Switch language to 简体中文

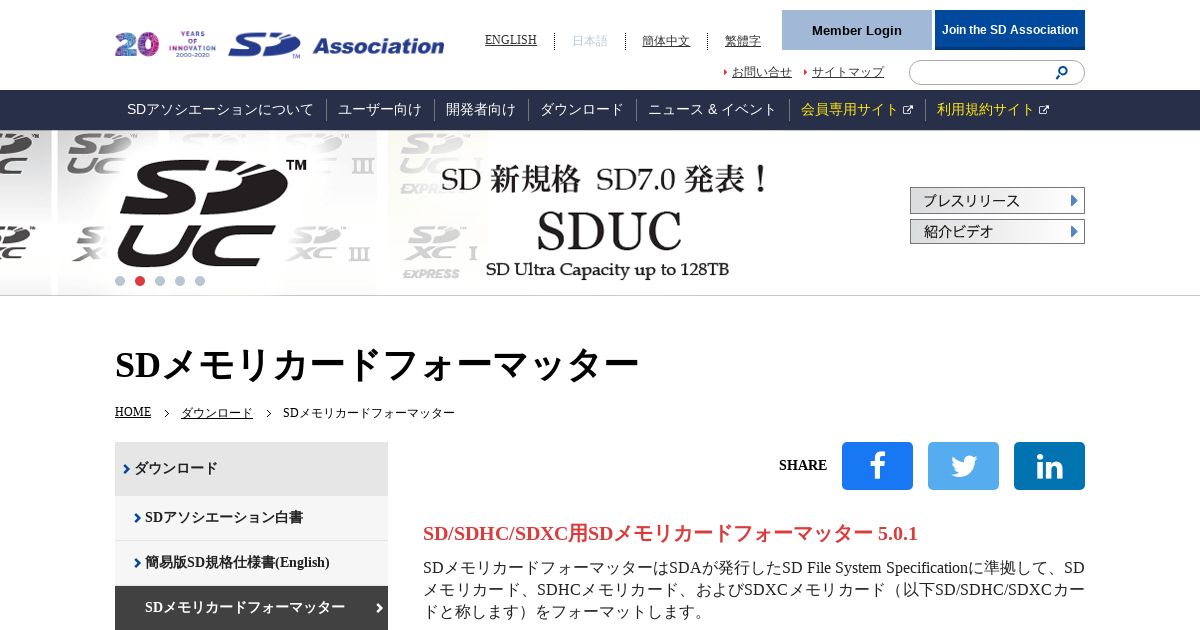[x=666, y=41]
